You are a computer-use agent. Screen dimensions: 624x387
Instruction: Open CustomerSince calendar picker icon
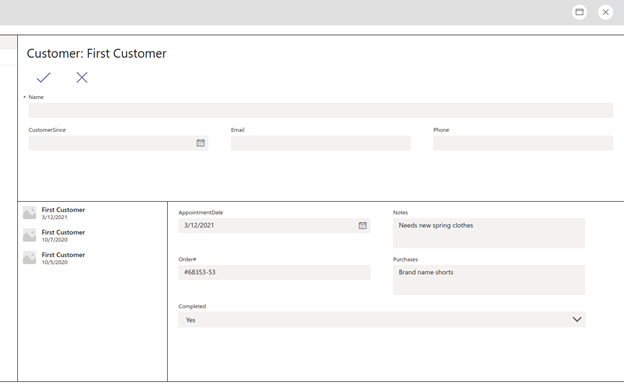pos(201,143)
